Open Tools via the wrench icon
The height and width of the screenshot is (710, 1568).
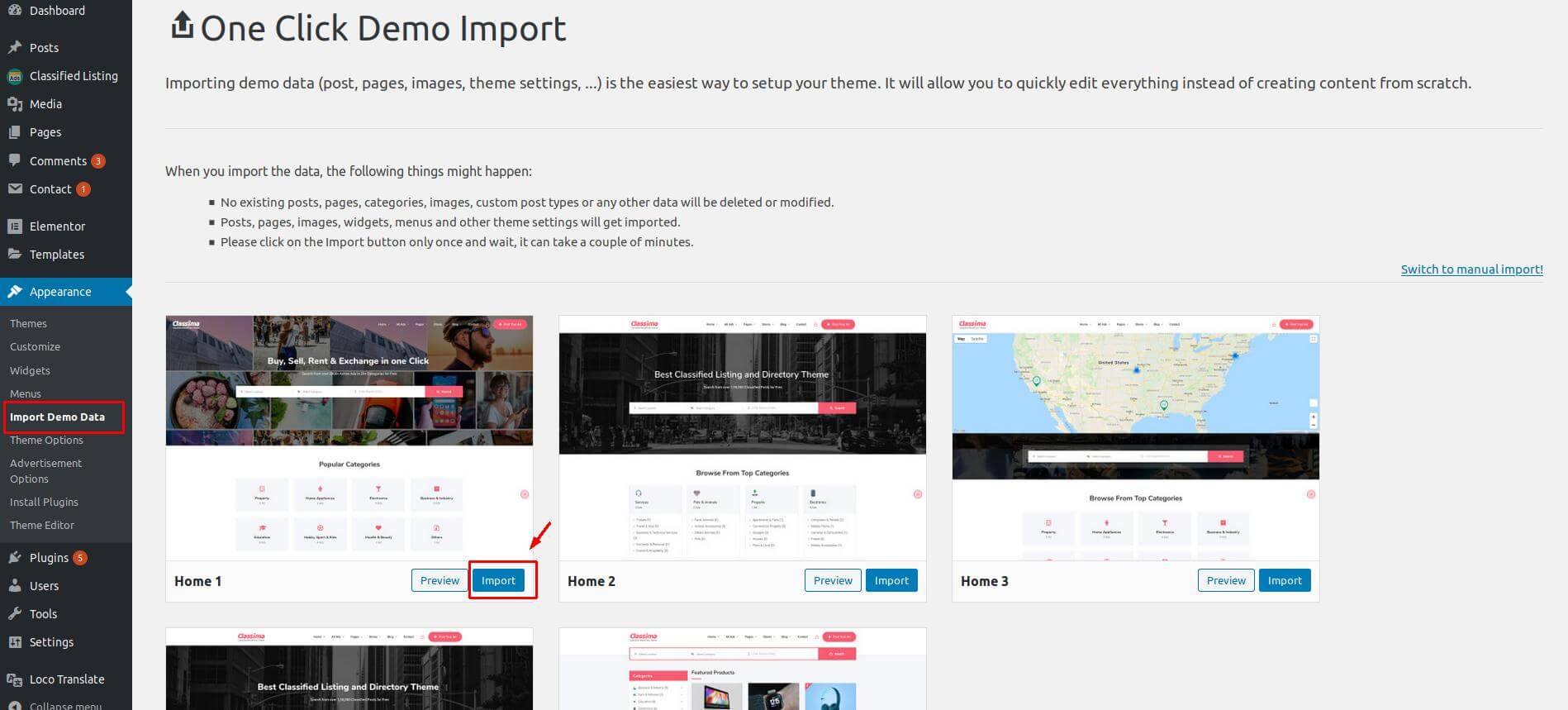click(x=14, y=613)
